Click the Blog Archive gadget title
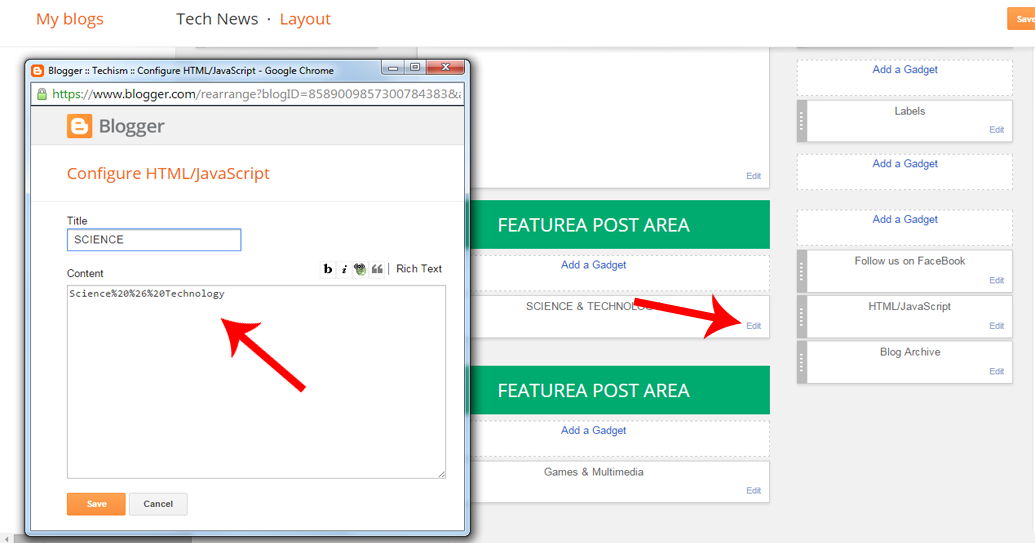Image resolution: width=1035 pixels, height=543 pixels. click(x=910, y=352)
